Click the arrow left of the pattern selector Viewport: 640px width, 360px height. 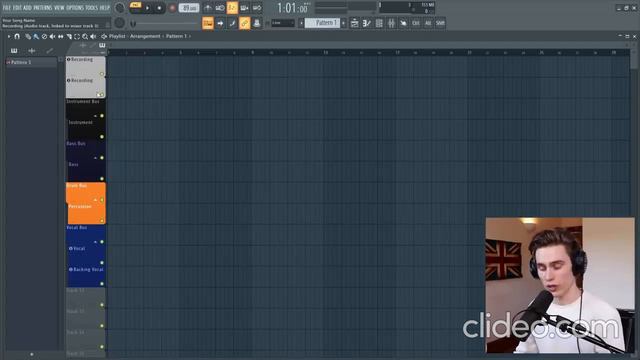[x=302, y=23]
